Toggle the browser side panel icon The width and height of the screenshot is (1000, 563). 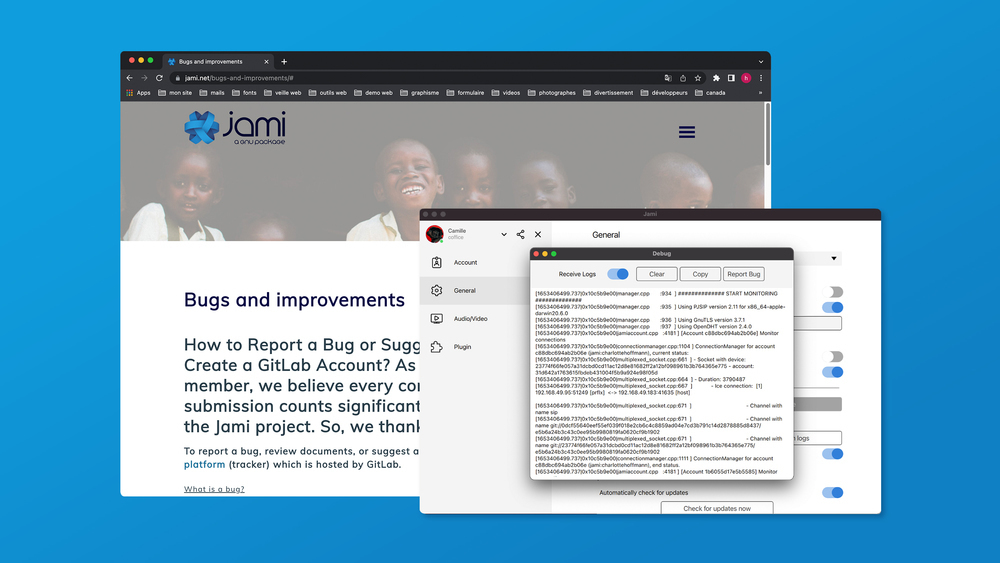click(x=731, y=78)
